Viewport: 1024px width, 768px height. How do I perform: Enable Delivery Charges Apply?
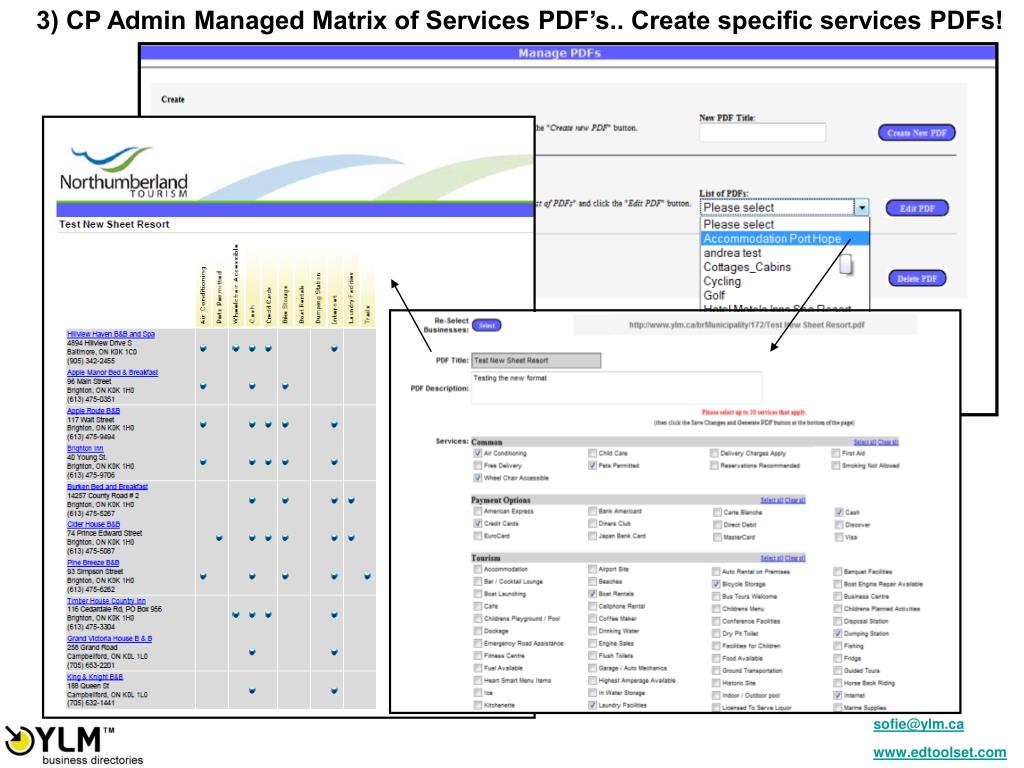tap(714, 453)
